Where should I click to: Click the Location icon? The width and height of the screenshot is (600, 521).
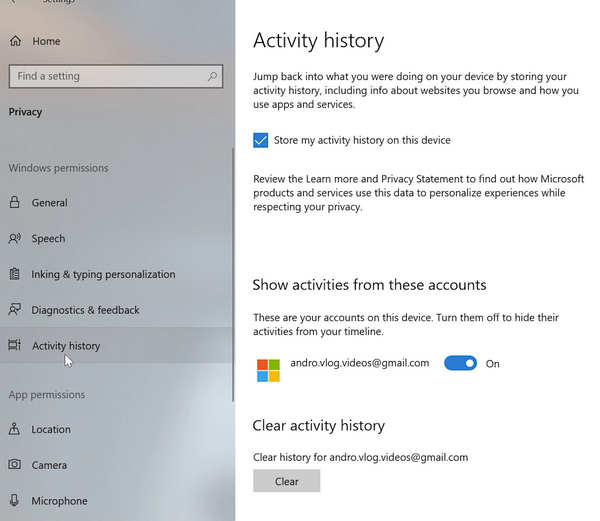(14, 429)
